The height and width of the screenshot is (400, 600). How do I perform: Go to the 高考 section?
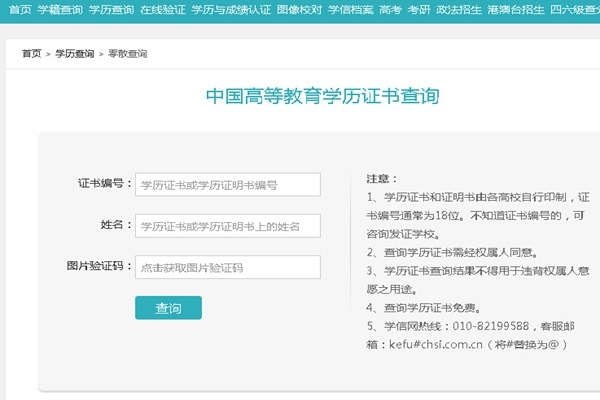391,9
